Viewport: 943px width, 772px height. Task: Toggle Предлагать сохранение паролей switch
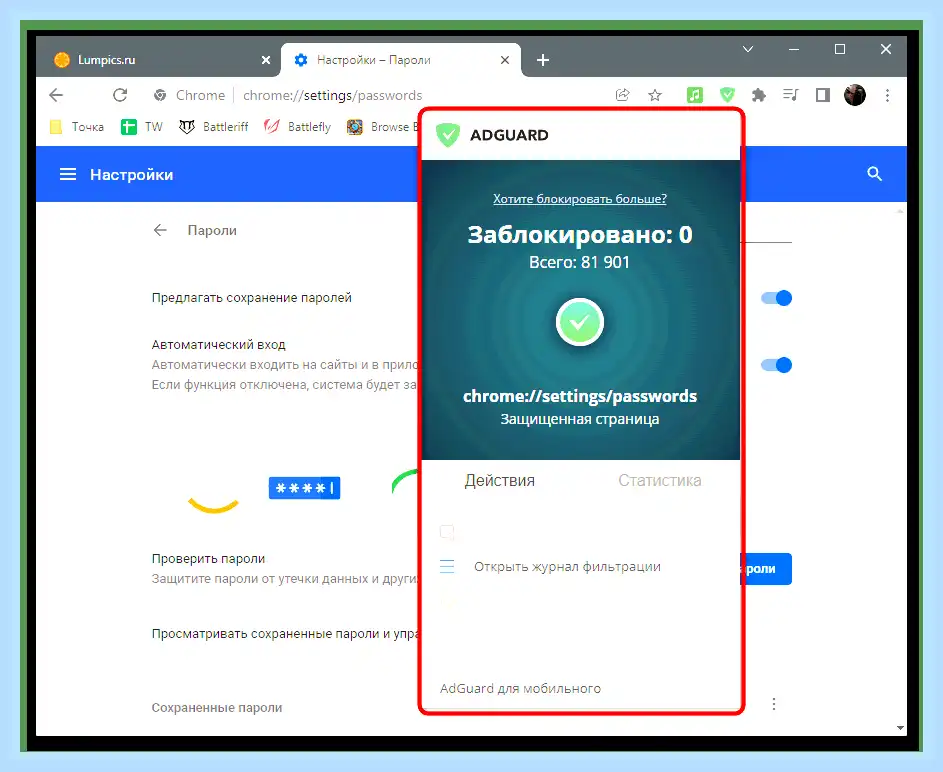[776, 298]
